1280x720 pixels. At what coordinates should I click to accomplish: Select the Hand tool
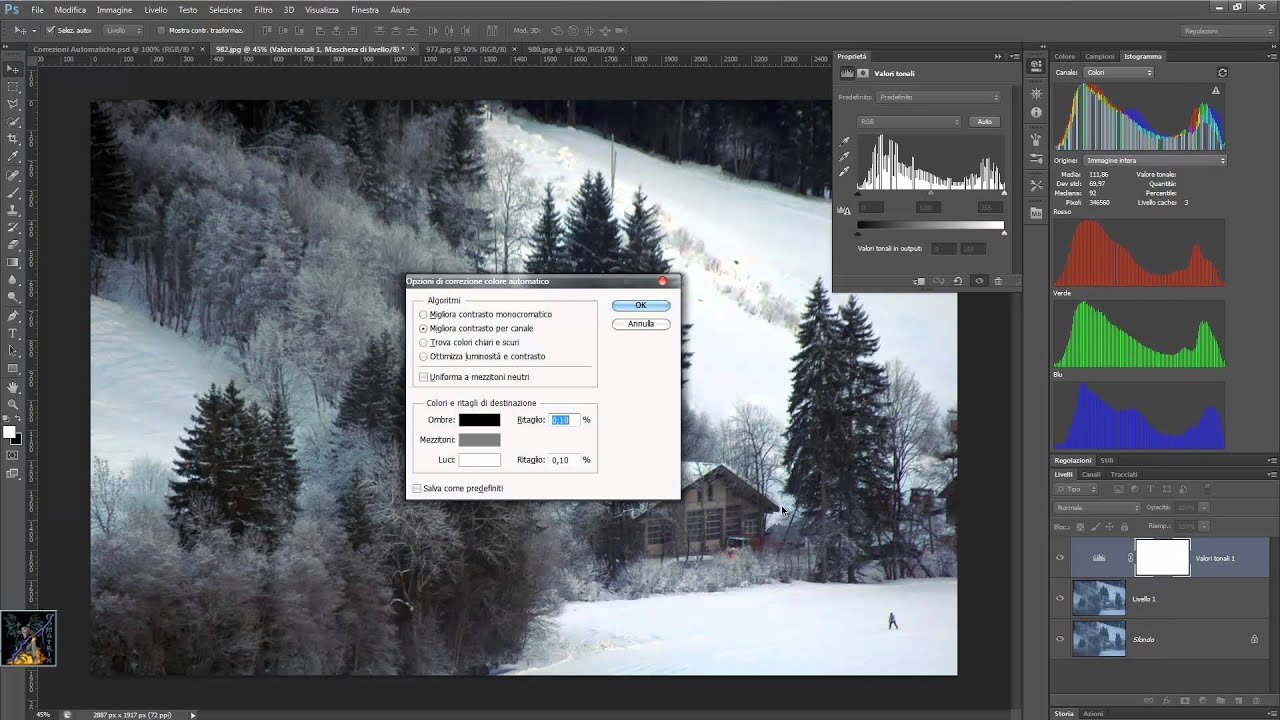13,387
